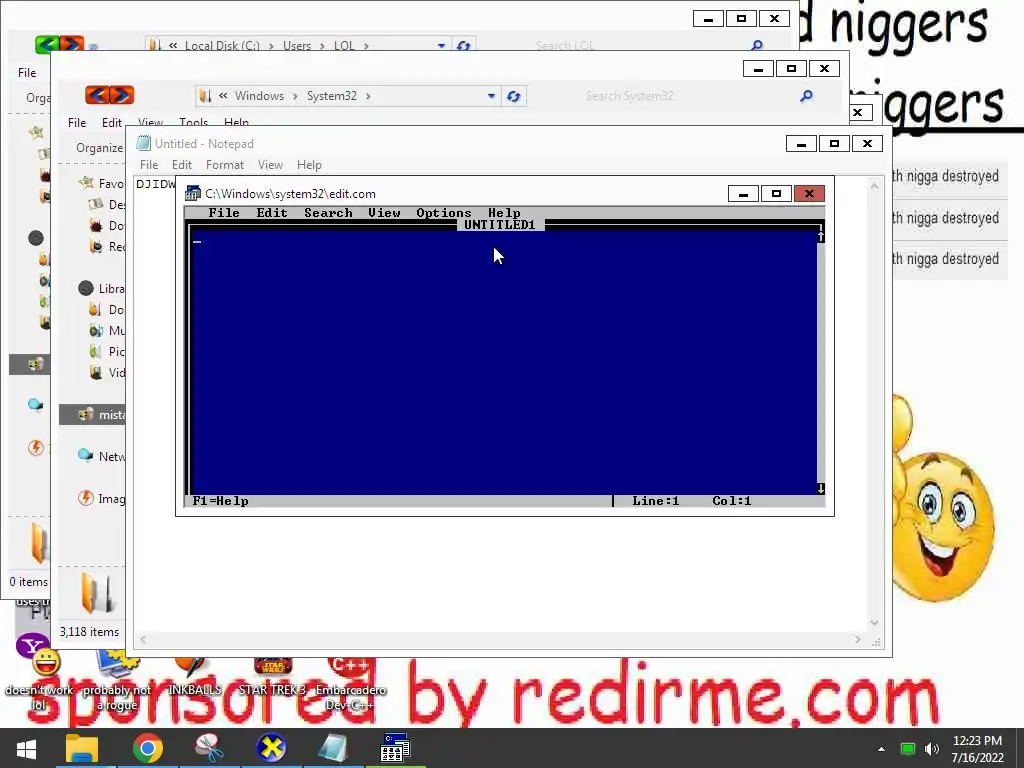Click System32 breadcrumb in address bar

click(x=332, y=96)
